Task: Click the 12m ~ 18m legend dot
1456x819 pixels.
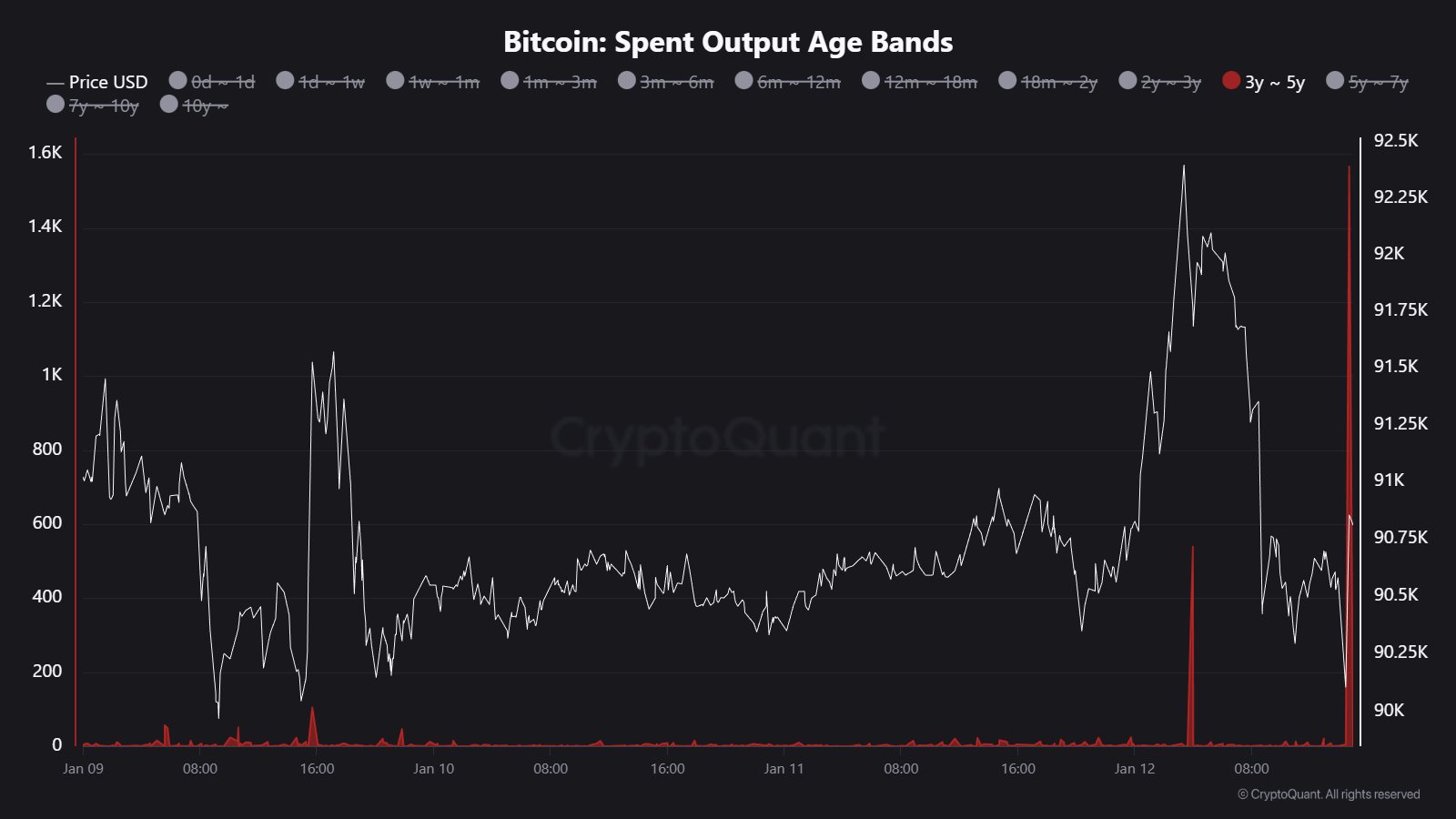Action: tap(871, 81)
